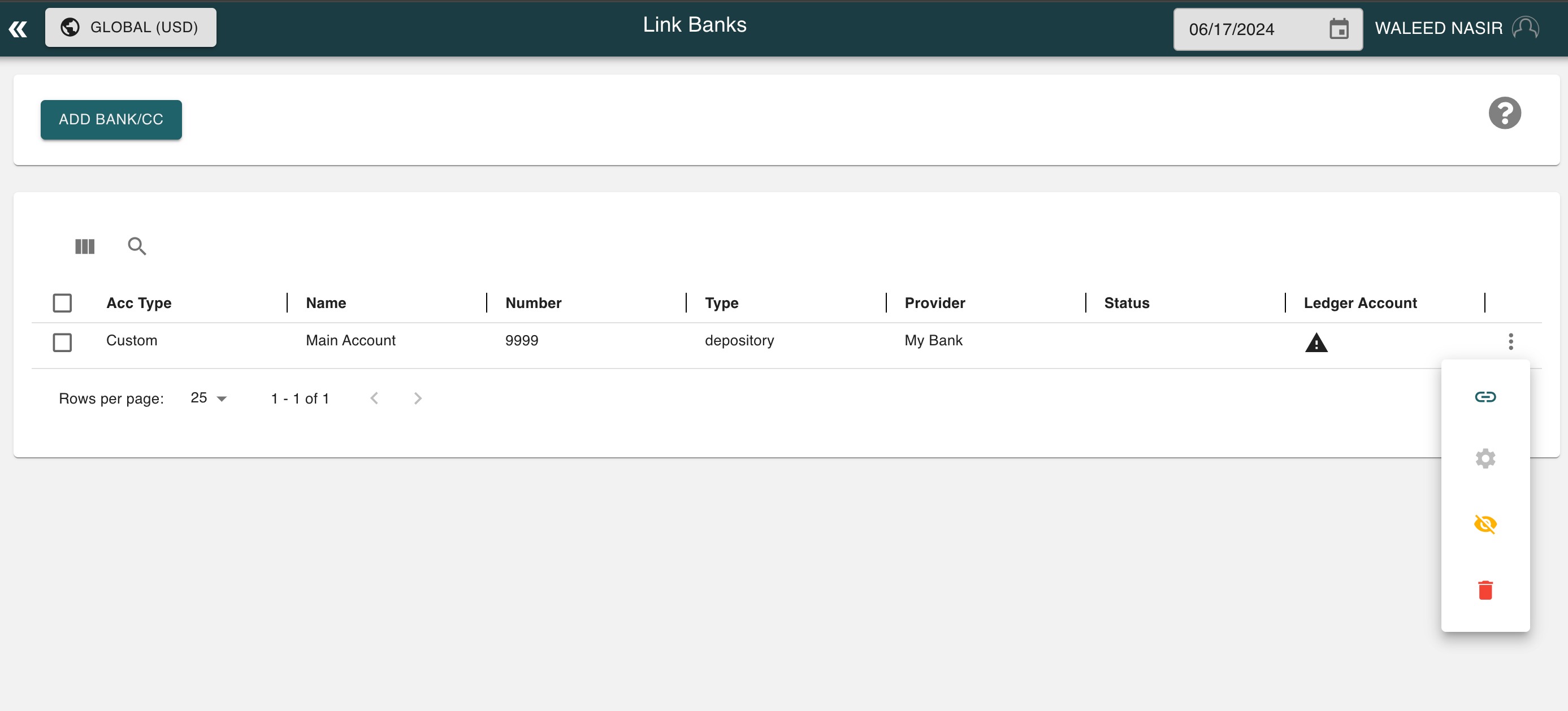The height and width of the screenshot is (711, 1568).
Task: Click the 9999 number cell
Action: (x=522, y=340)
